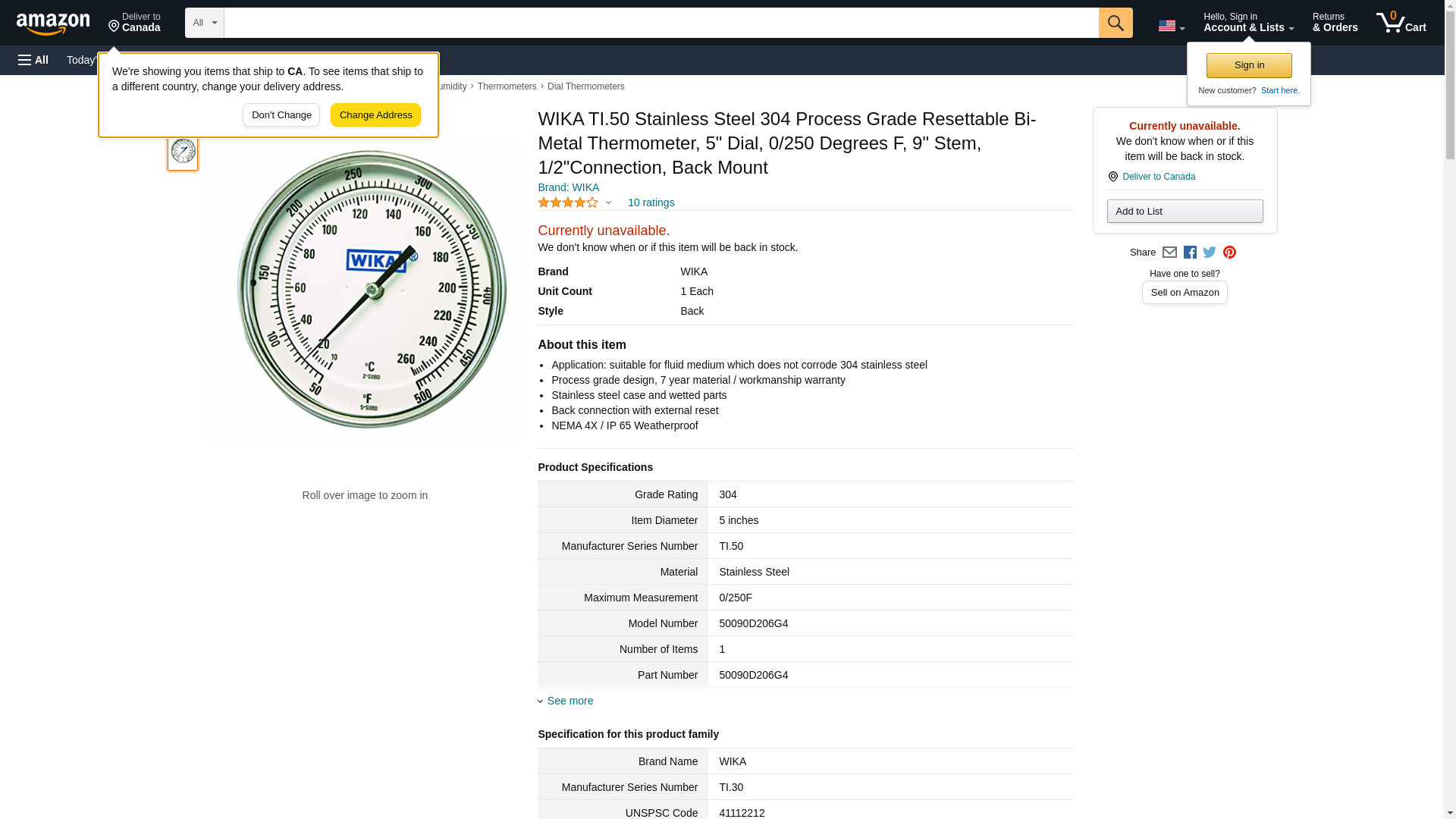
Task: Click the Amazon logo
Action: click(x=53, y=24)
